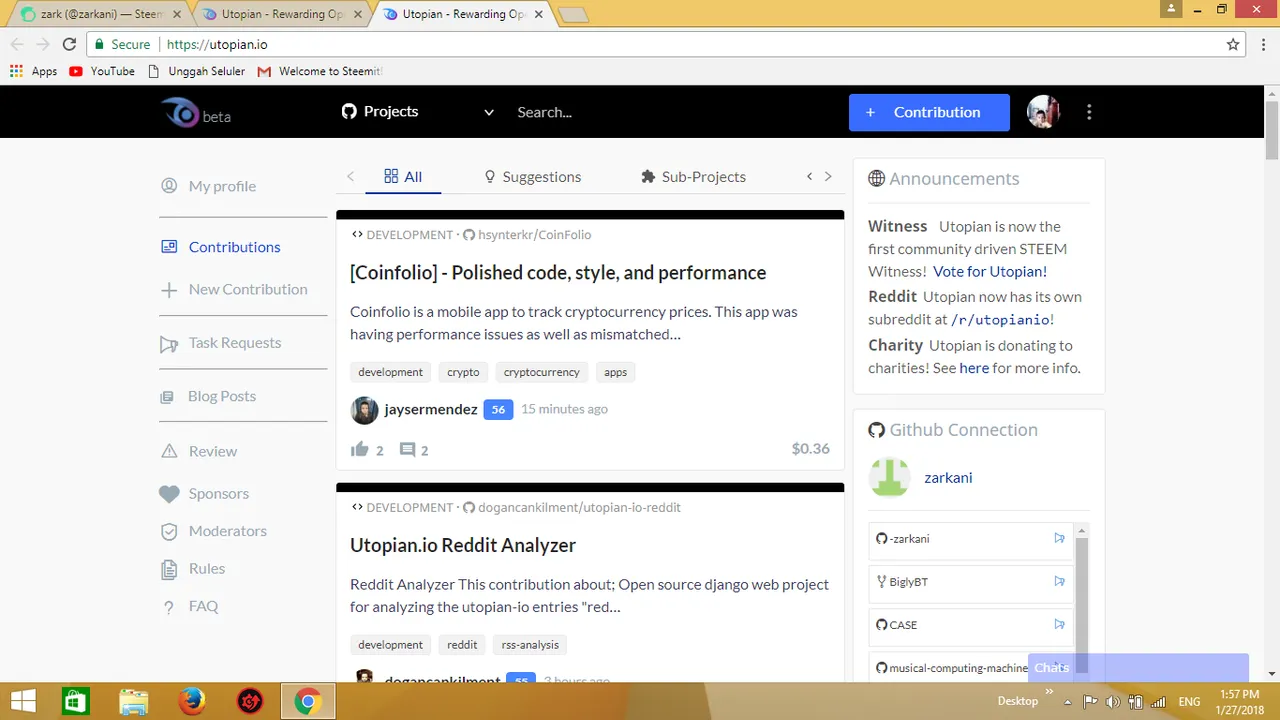Switch to the Suggestions tab

click(x=532, y=177)
